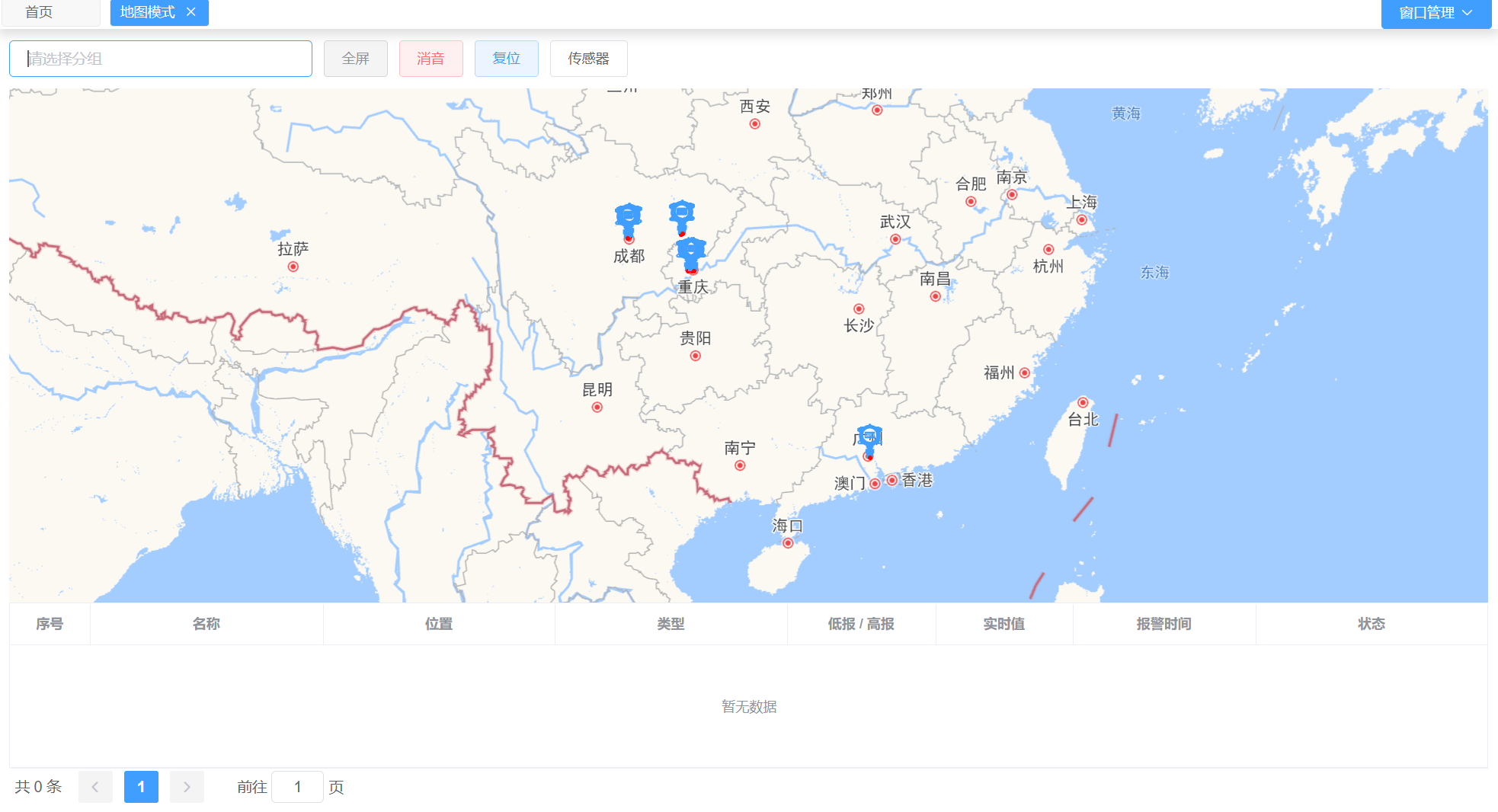Mute alarms with the 消音 button

[x=431, y=59]
